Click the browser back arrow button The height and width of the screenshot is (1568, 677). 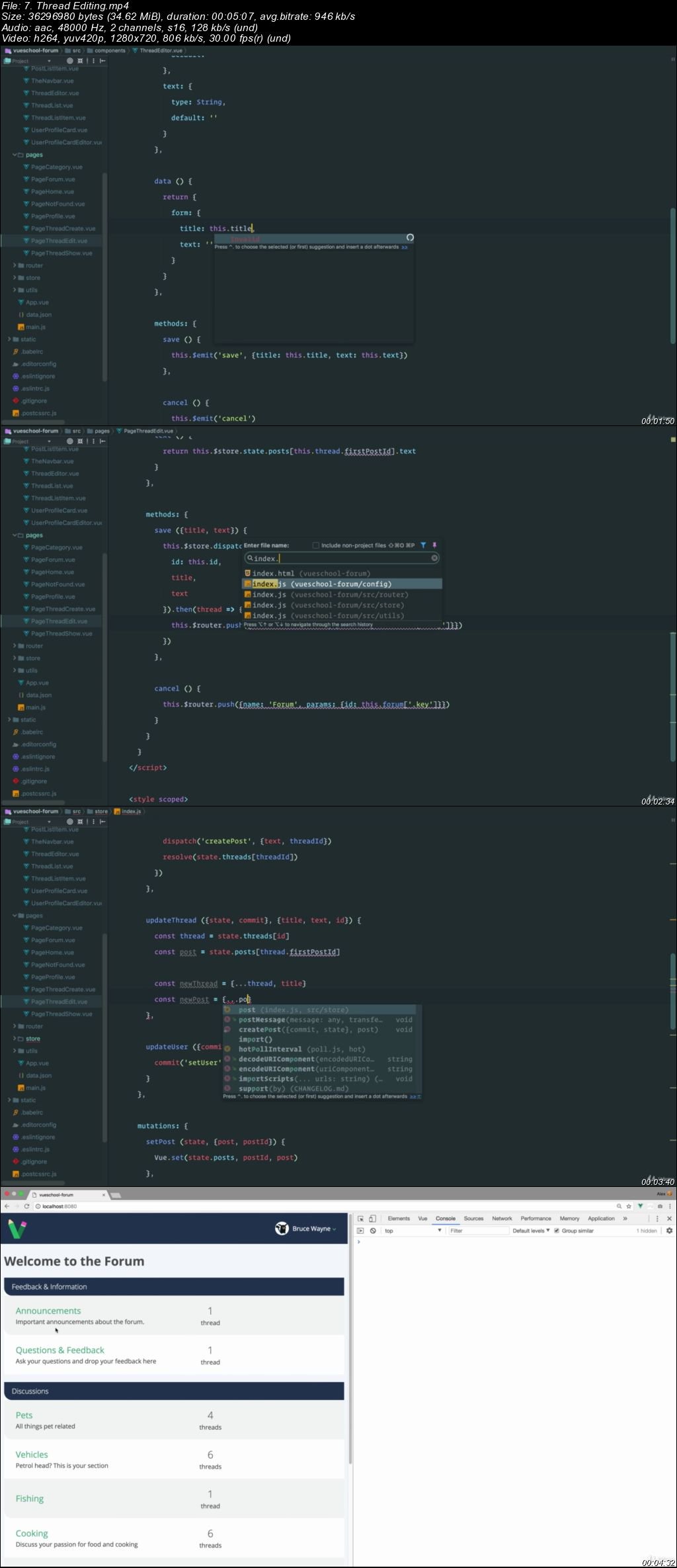coord(7,1206)
